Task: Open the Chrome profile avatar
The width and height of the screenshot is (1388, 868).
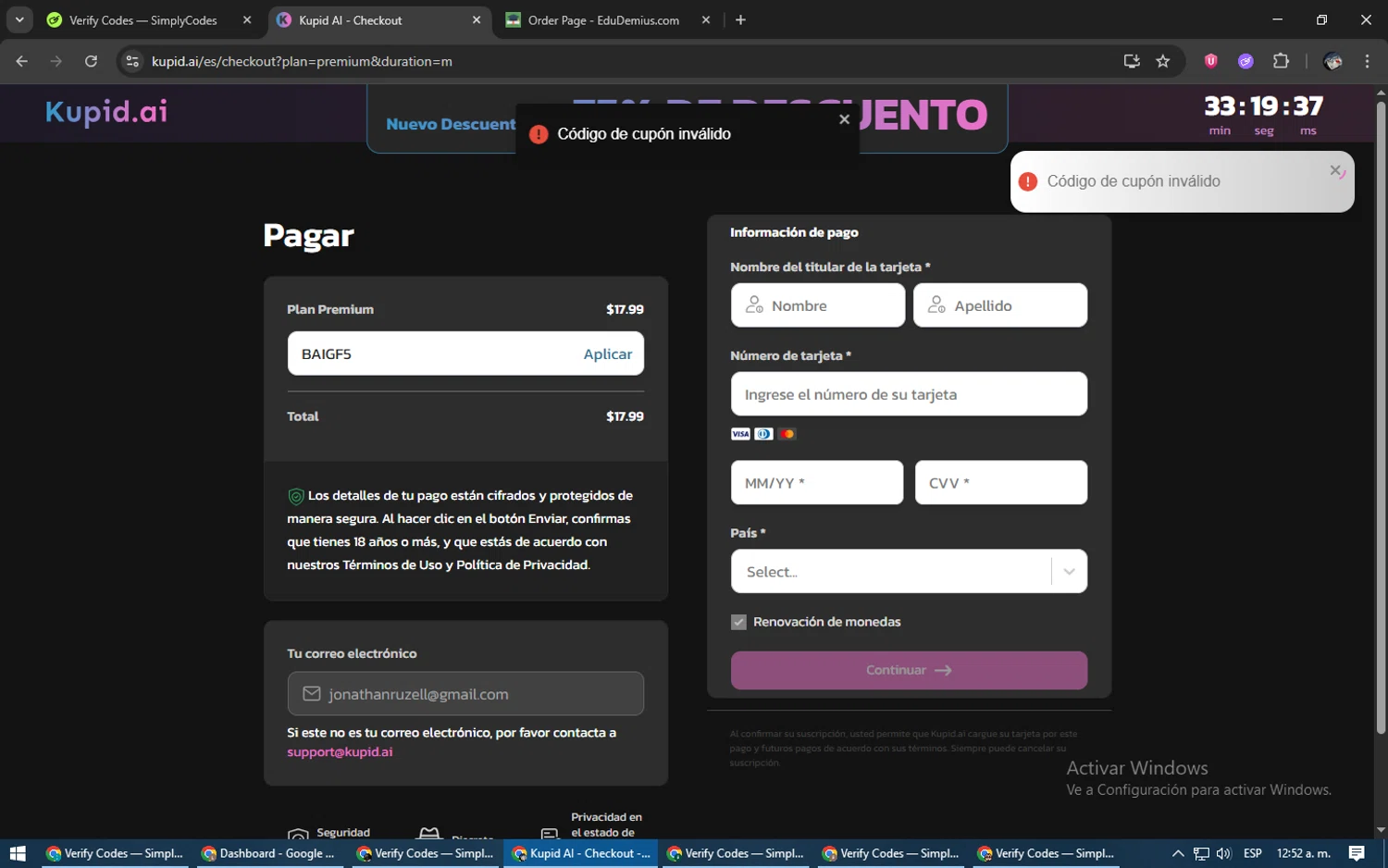Action: pos(1332,61)
